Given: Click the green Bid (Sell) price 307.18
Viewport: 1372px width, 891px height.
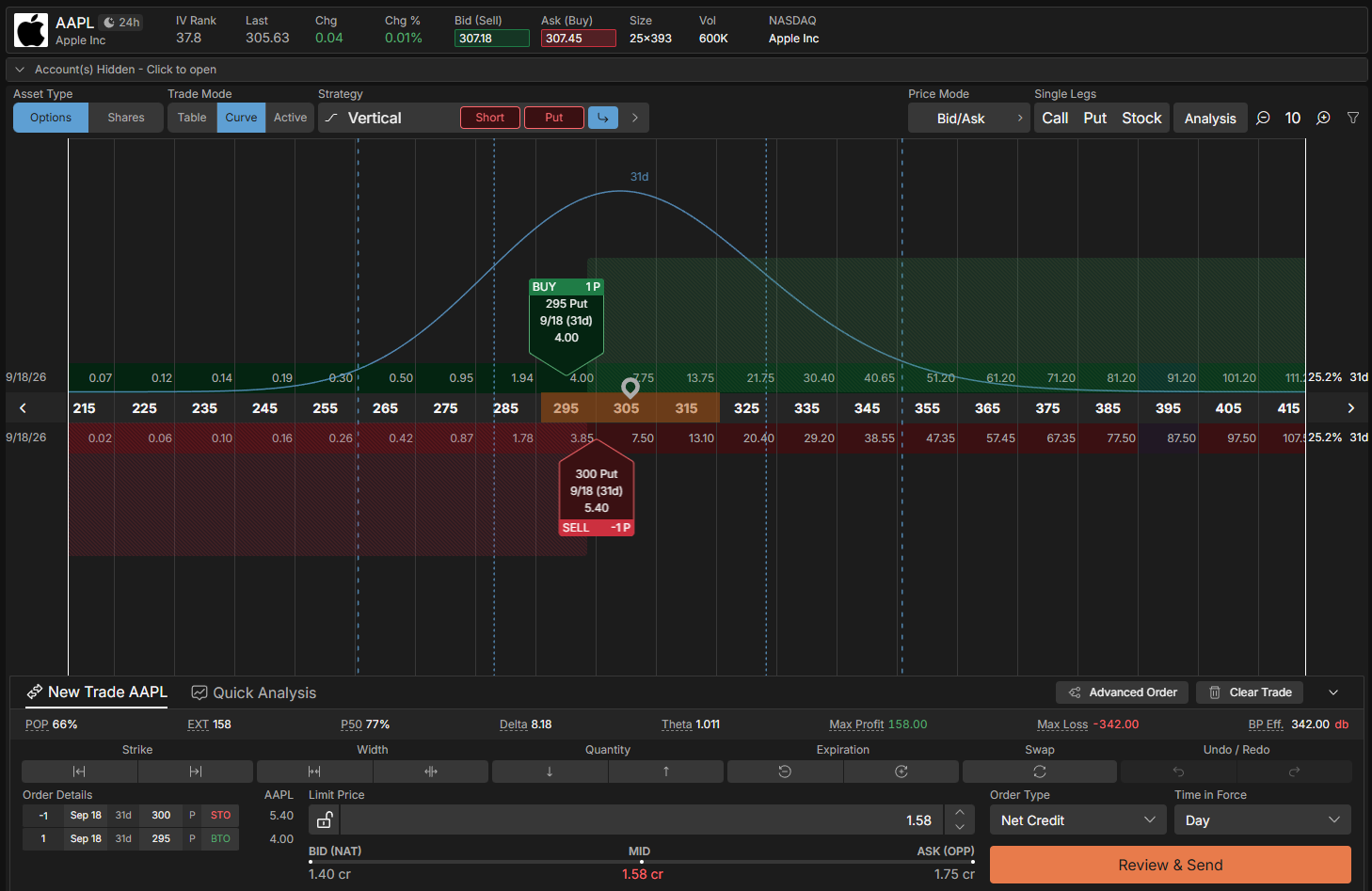Looking at the screenshot, I should (491, 39).
